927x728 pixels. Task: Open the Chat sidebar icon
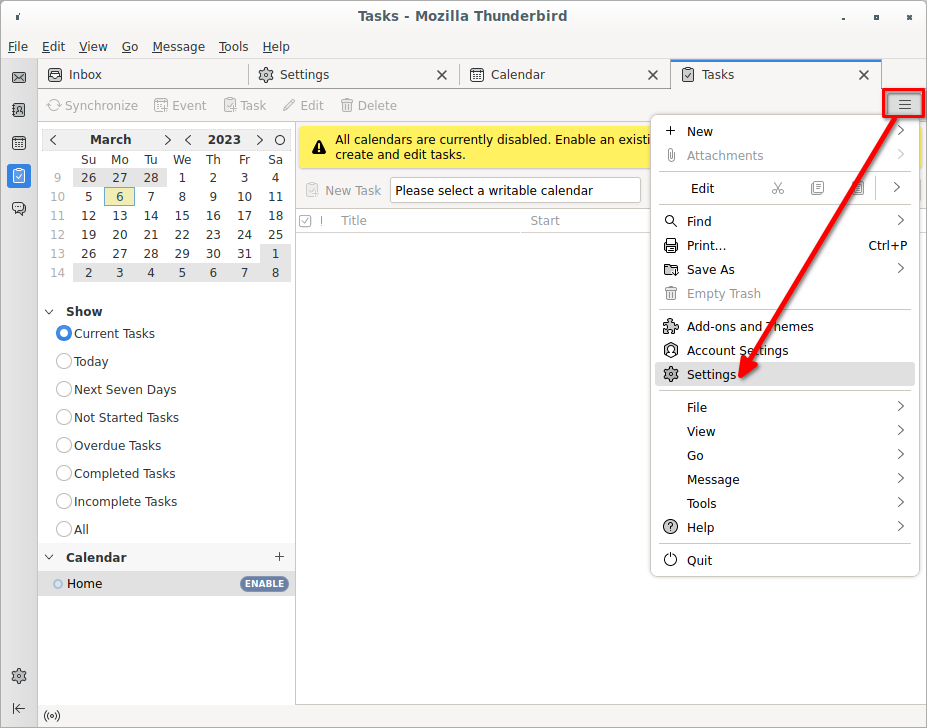click(x=18, y=208)
